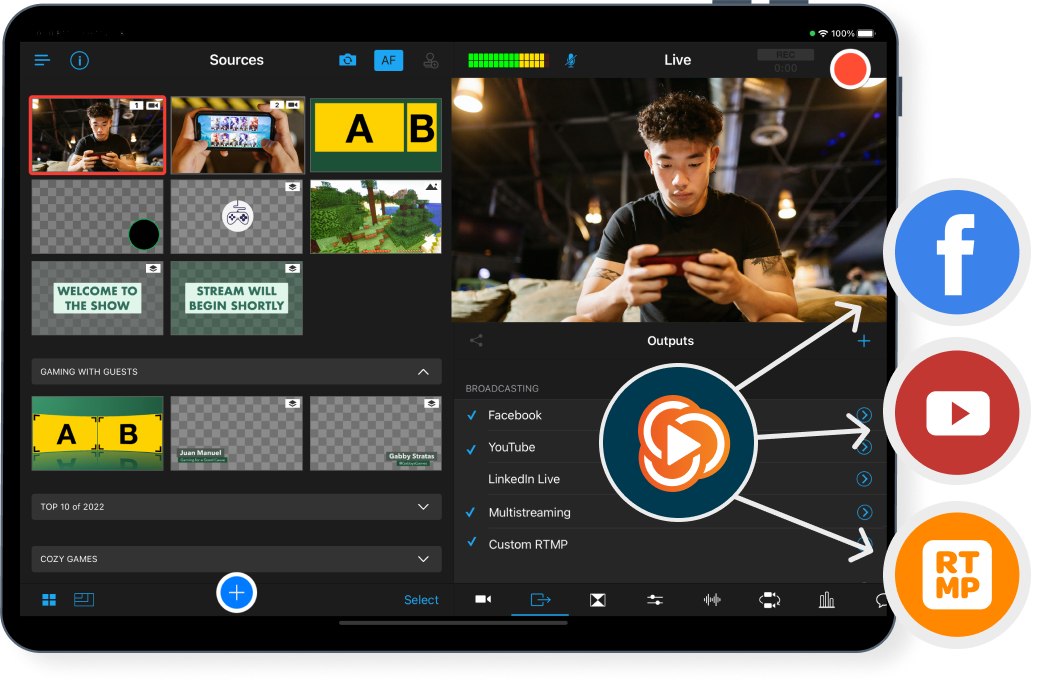
Task: Toggle the Facebook broadcasting checkmark
Action: 471,415
